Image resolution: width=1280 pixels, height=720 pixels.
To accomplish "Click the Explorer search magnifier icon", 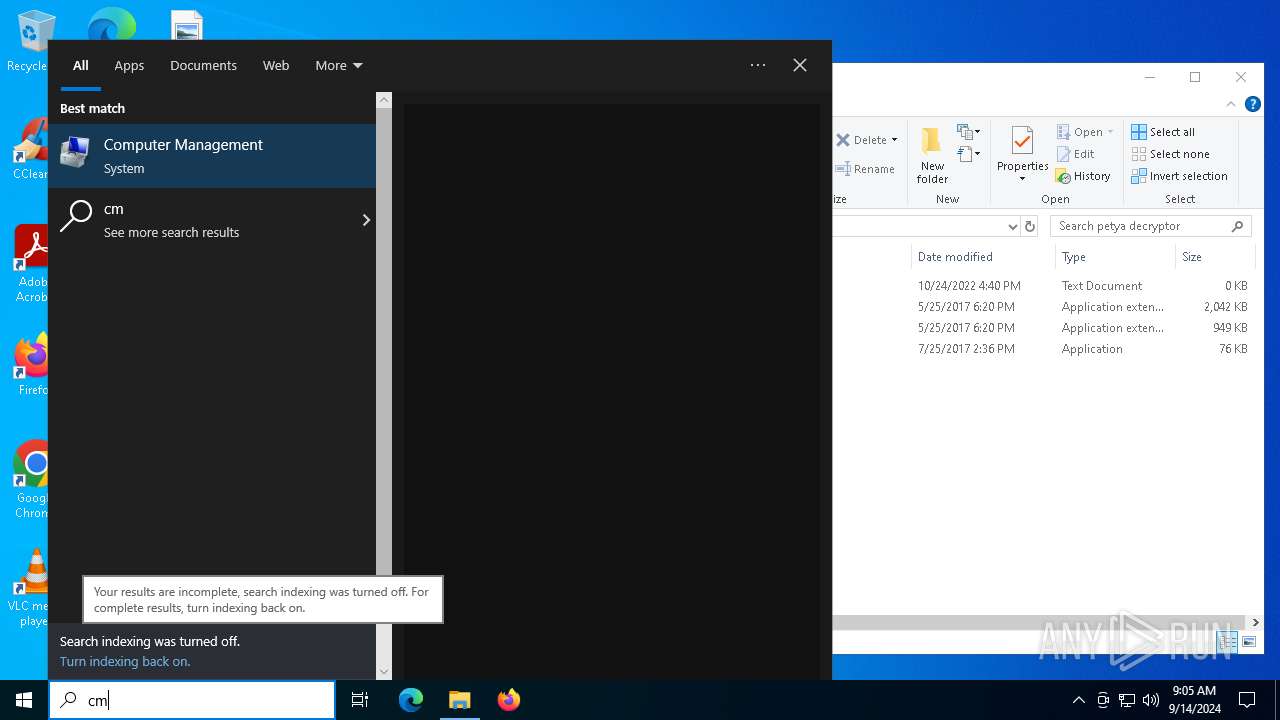I will (1238, 226).
